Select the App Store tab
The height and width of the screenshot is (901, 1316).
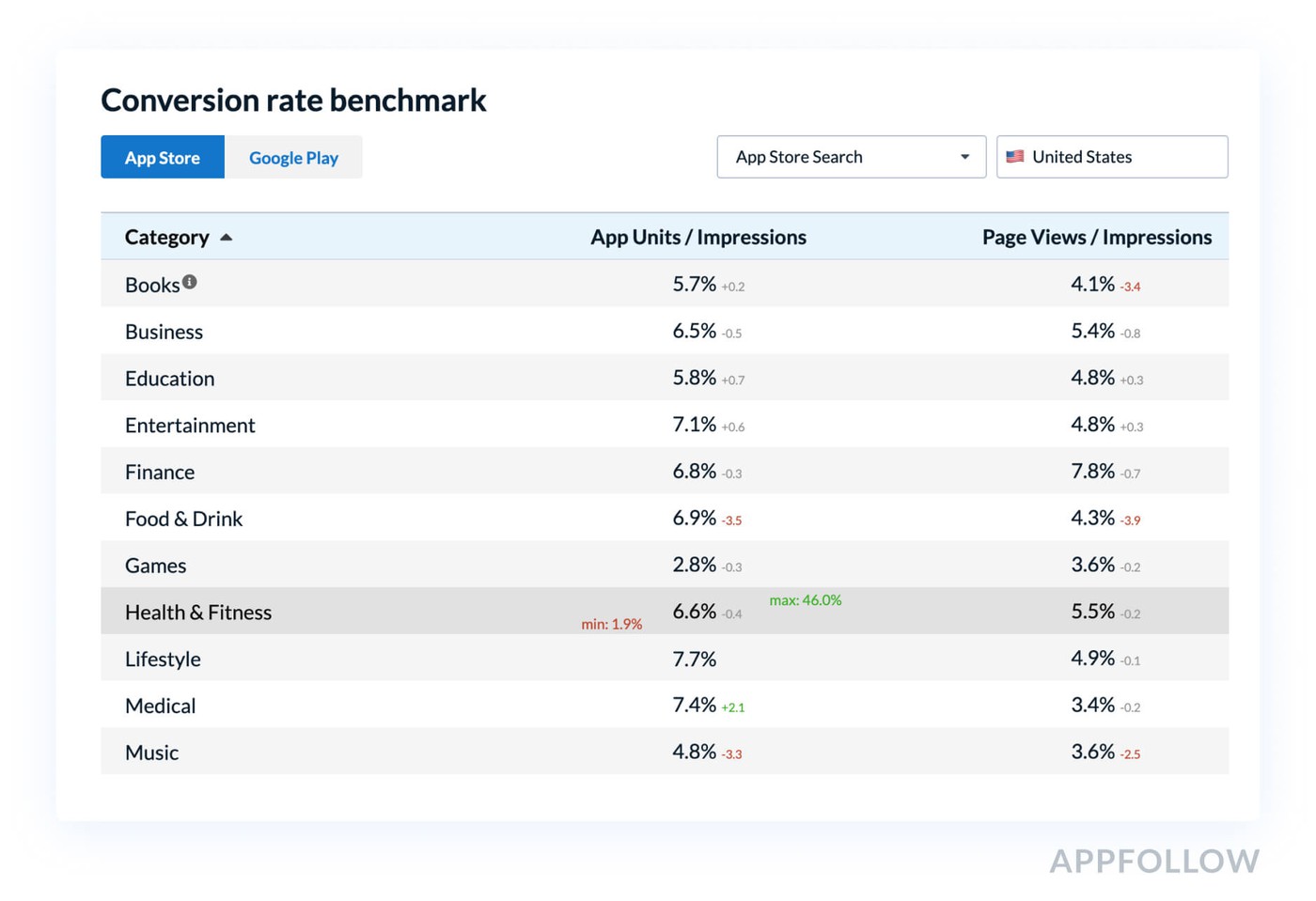point(163,158)
